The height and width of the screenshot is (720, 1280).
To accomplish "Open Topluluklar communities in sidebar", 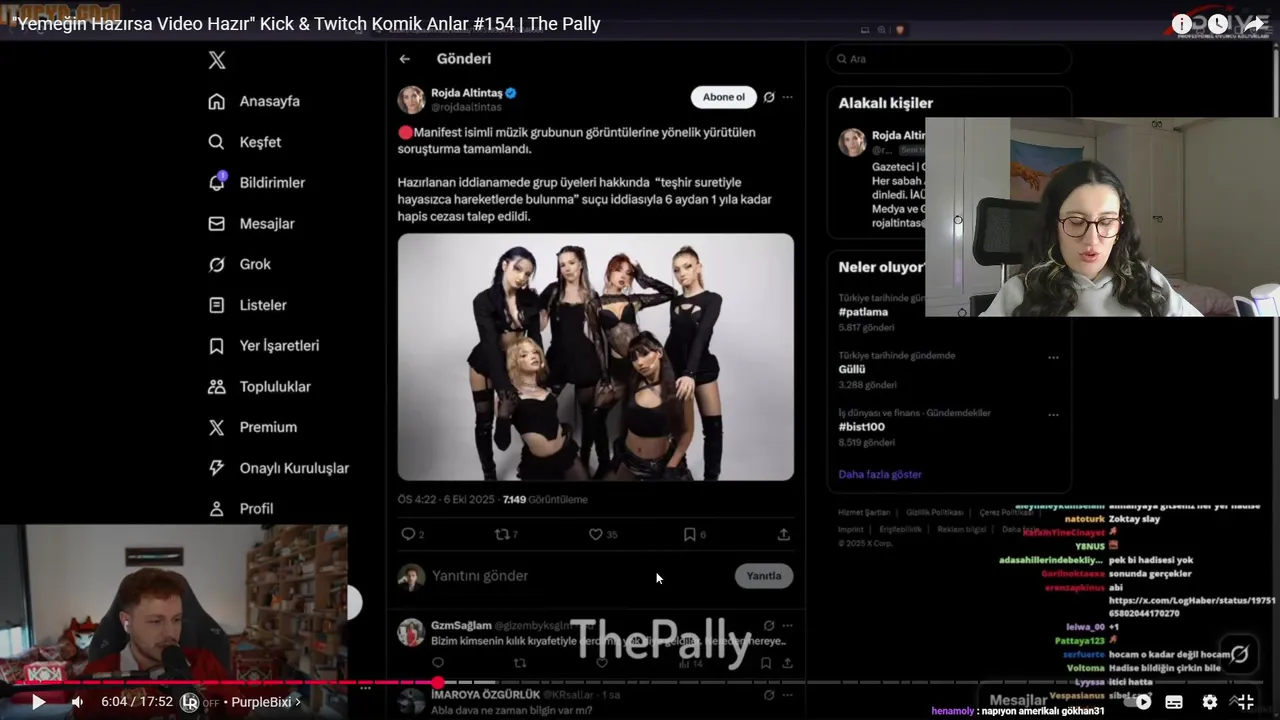I will point(259,386).
